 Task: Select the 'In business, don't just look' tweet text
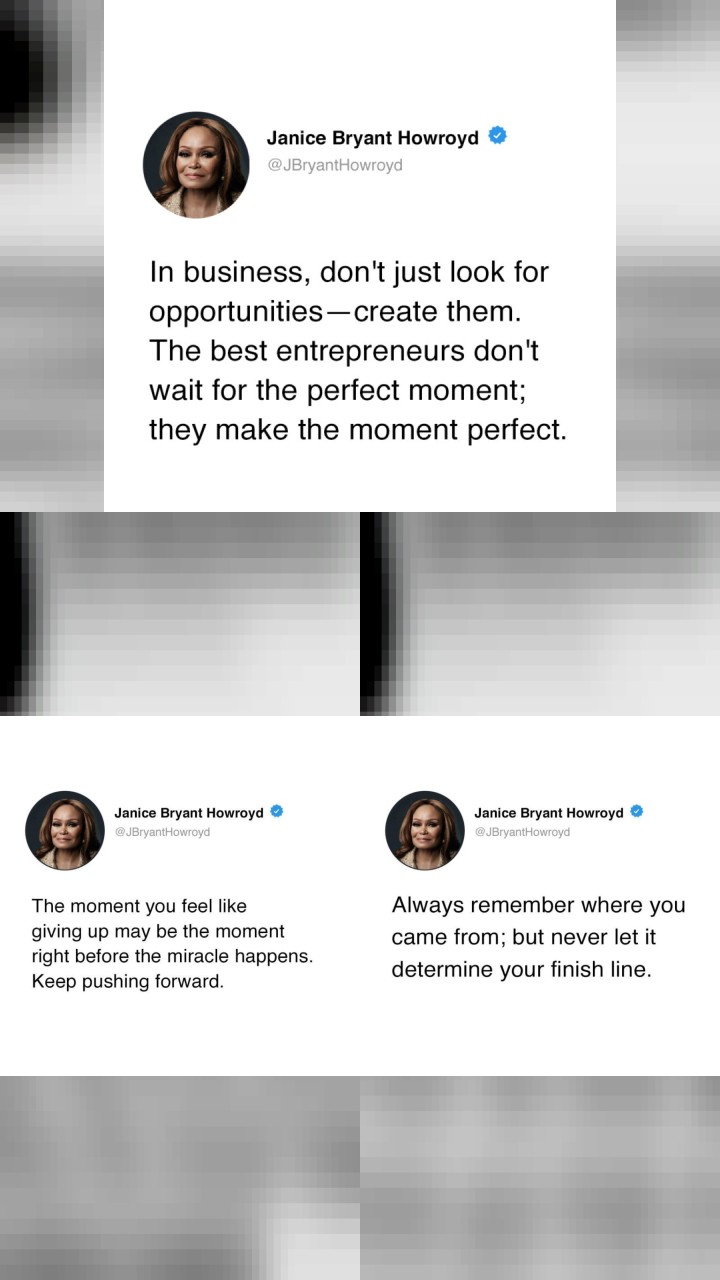pyautogui.click(x=358, y=351)
